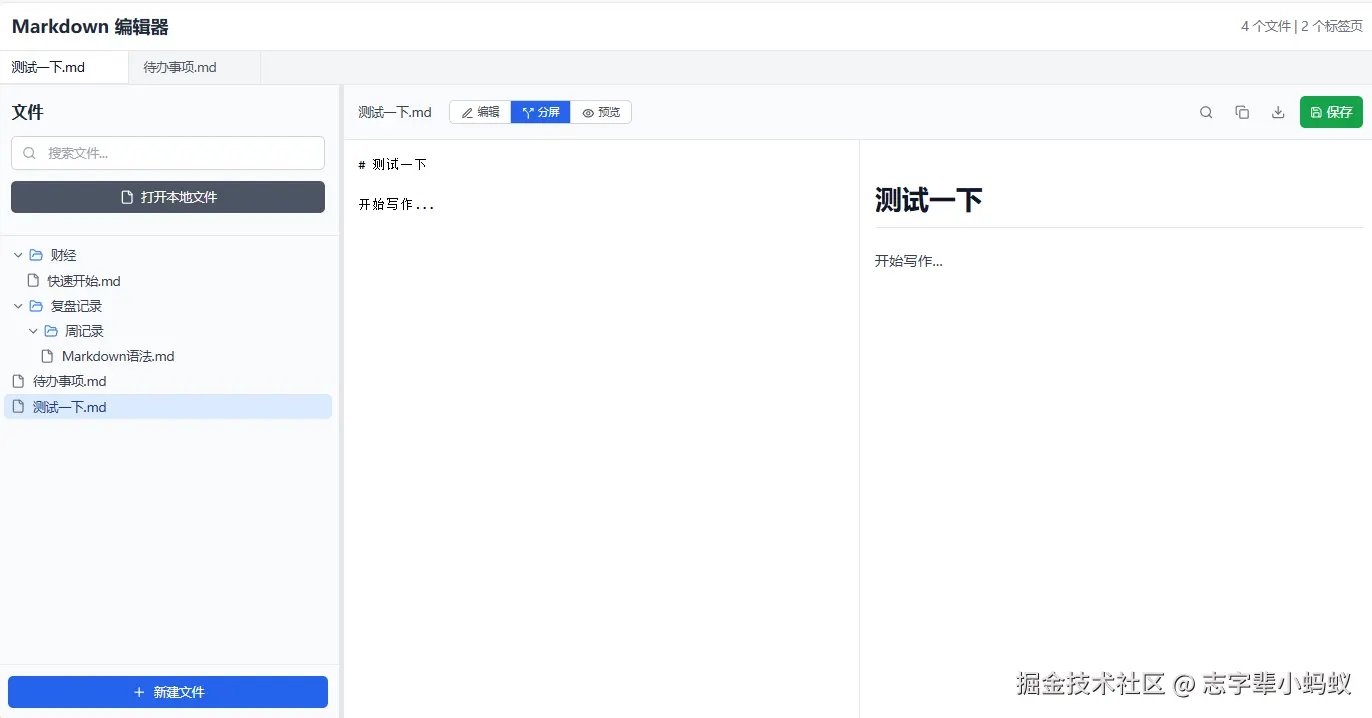Select 测试一下.md in the file tree

point(168,407)
